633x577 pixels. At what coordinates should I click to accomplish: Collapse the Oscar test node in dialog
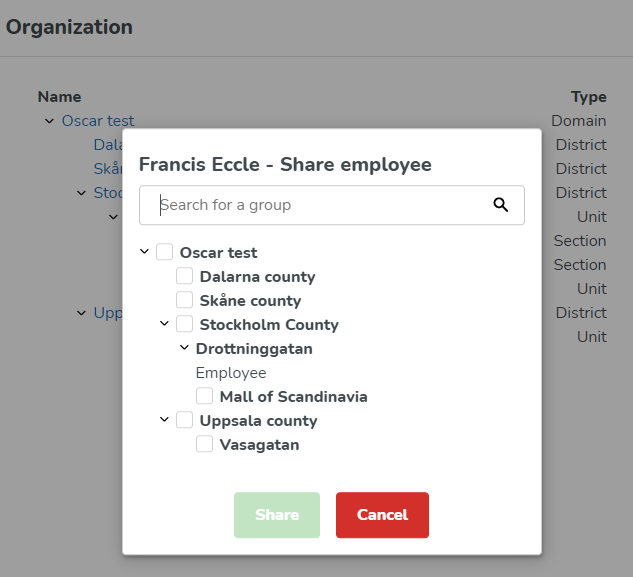145,253
